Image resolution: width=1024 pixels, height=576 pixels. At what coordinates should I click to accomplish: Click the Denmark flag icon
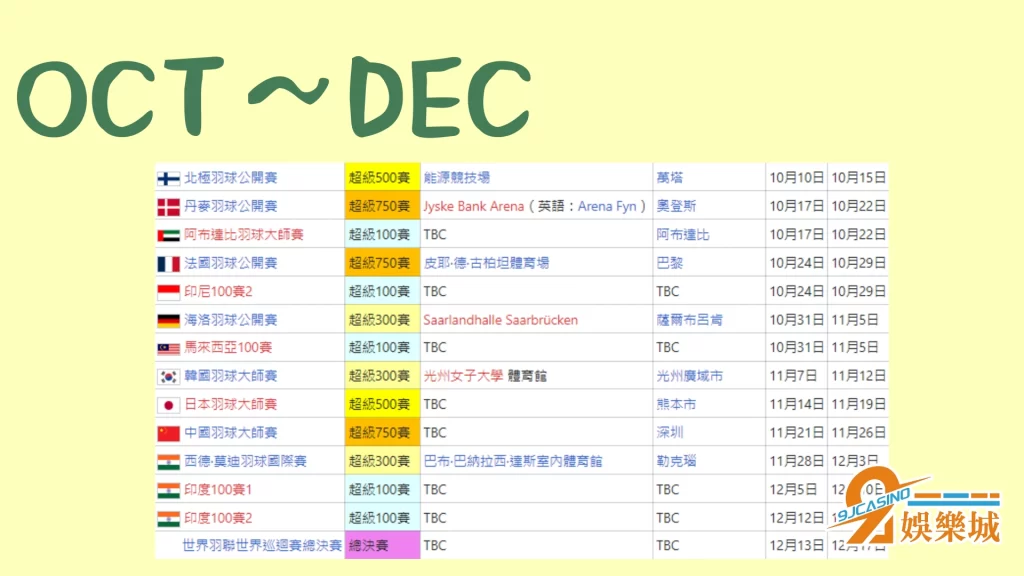click(168, 207)
